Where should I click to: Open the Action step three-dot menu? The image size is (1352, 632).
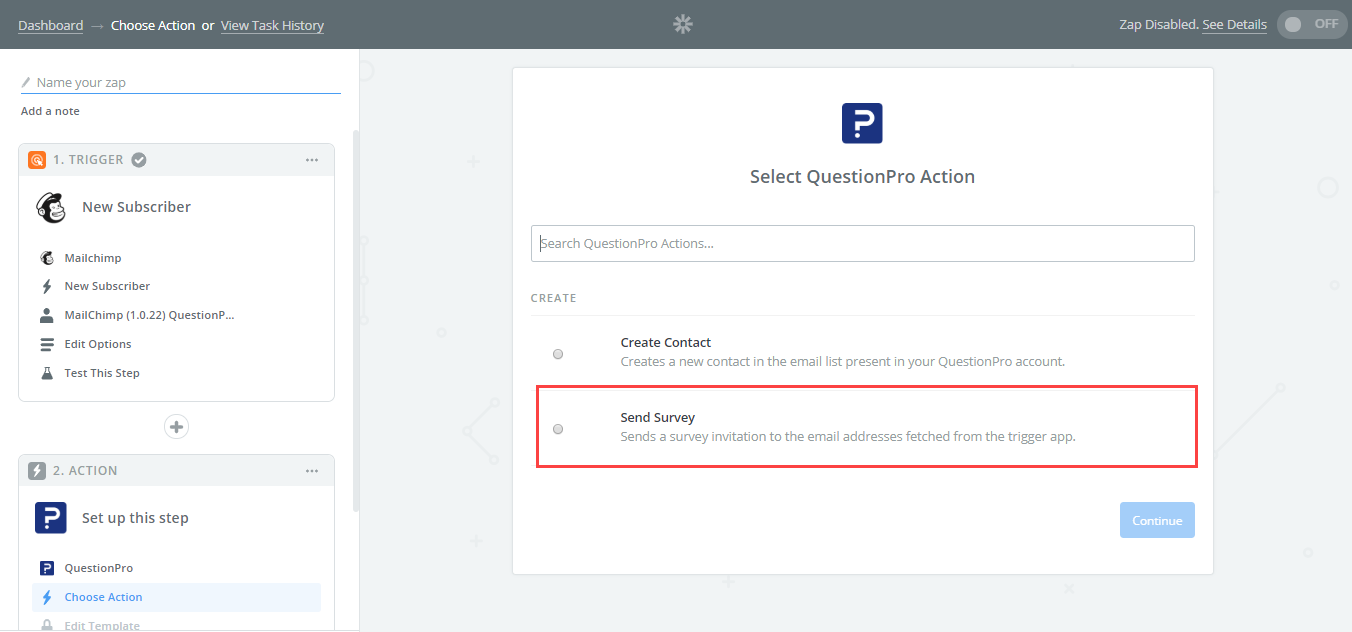(x=312, y=471)
